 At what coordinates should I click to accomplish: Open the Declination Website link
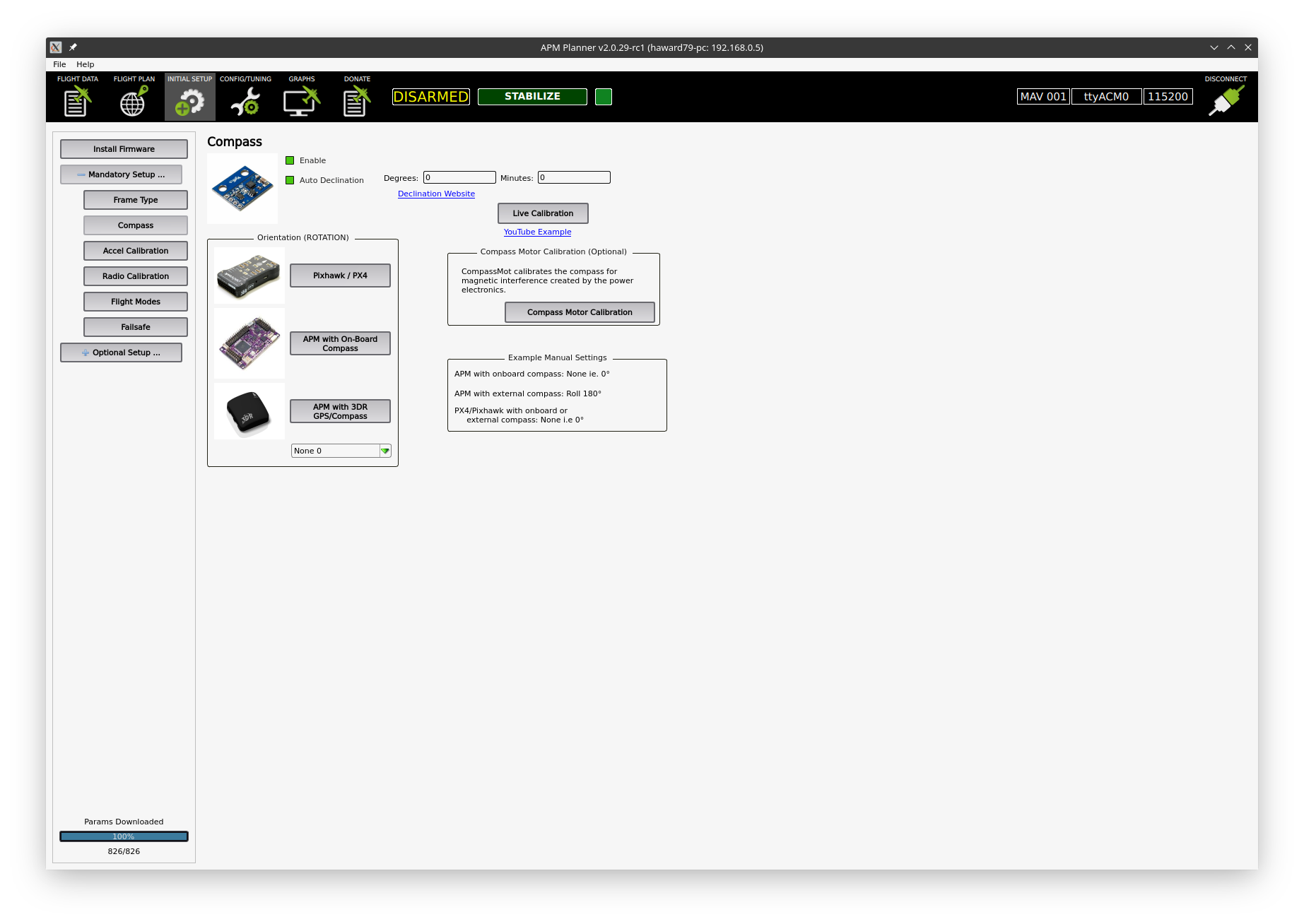tap(436, 194)
